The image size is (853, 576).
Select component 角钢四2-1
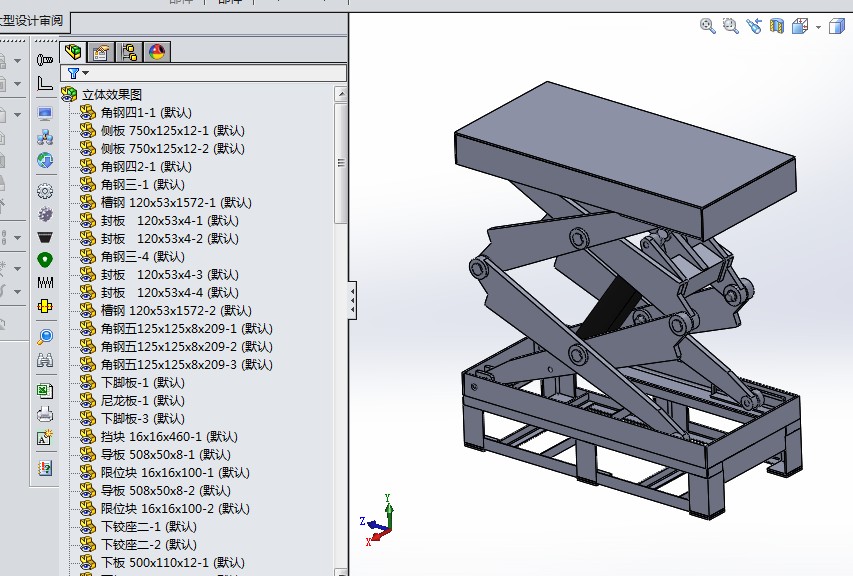click(x=146, y=166)
